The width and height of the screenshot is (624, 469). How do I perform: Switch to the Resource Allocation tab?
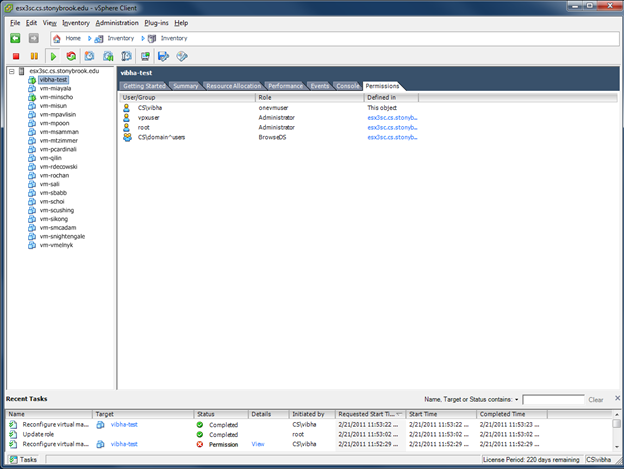pos(234,86)
